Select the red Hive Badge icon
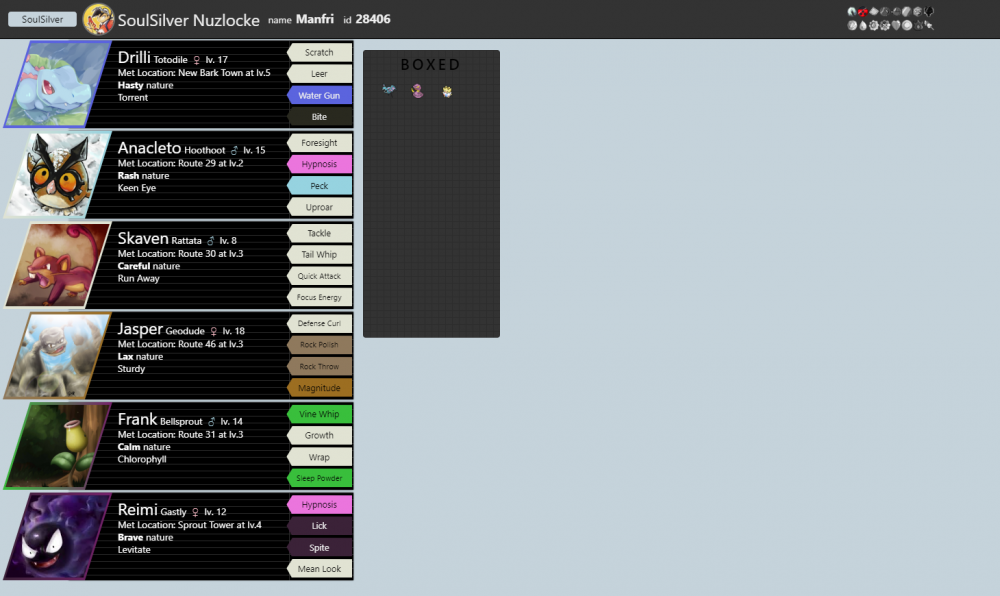Image resolution: width=1000 pixels, height=596 pixels. pos(862,11)
